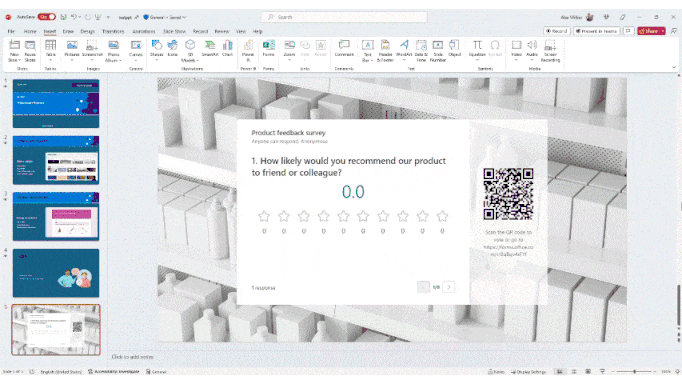Insert a Table
The image size is (682, 384).
click(x=50, y=49)
